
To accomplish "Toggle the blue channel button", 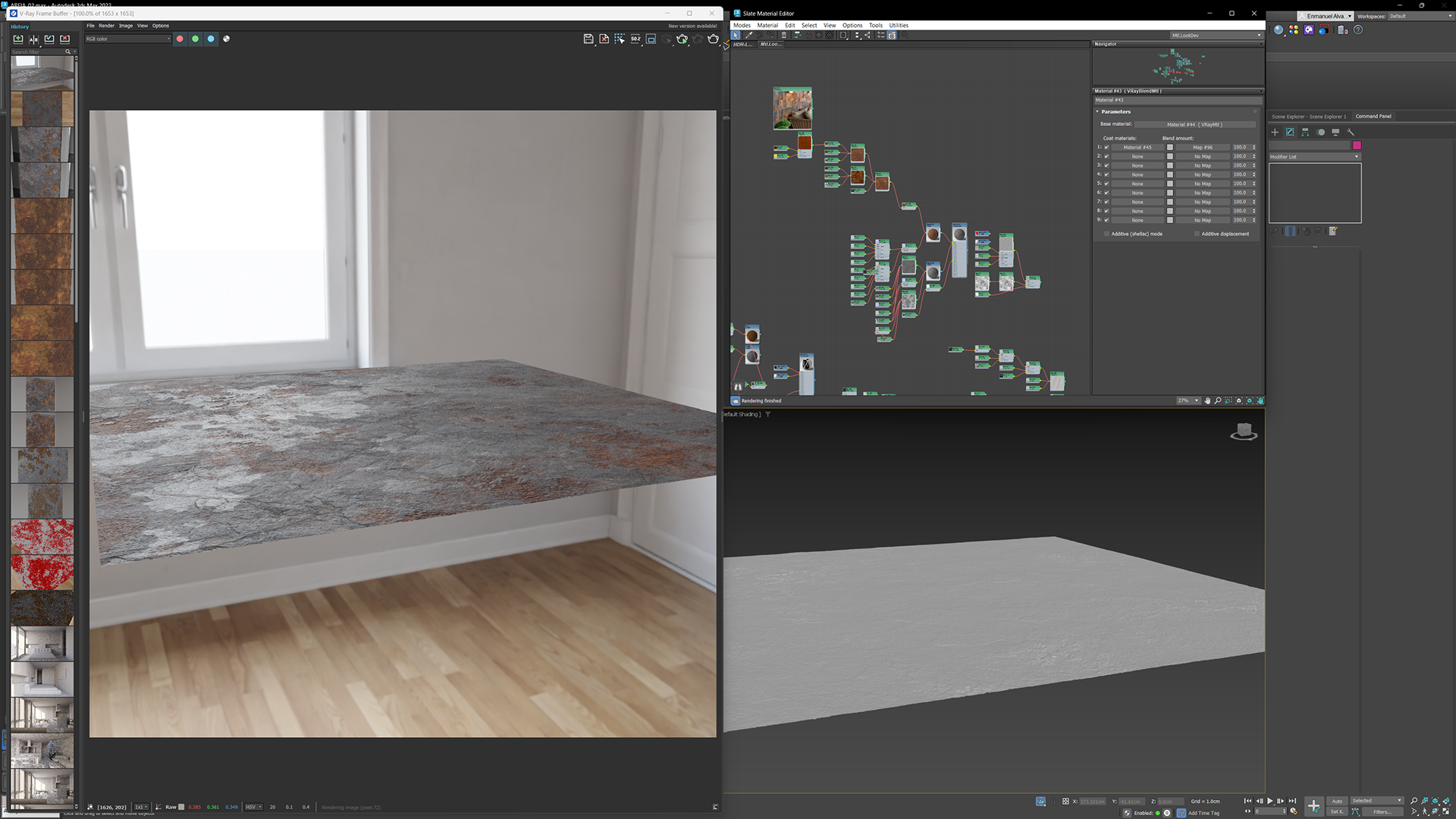I will click(x=211, y=39).
